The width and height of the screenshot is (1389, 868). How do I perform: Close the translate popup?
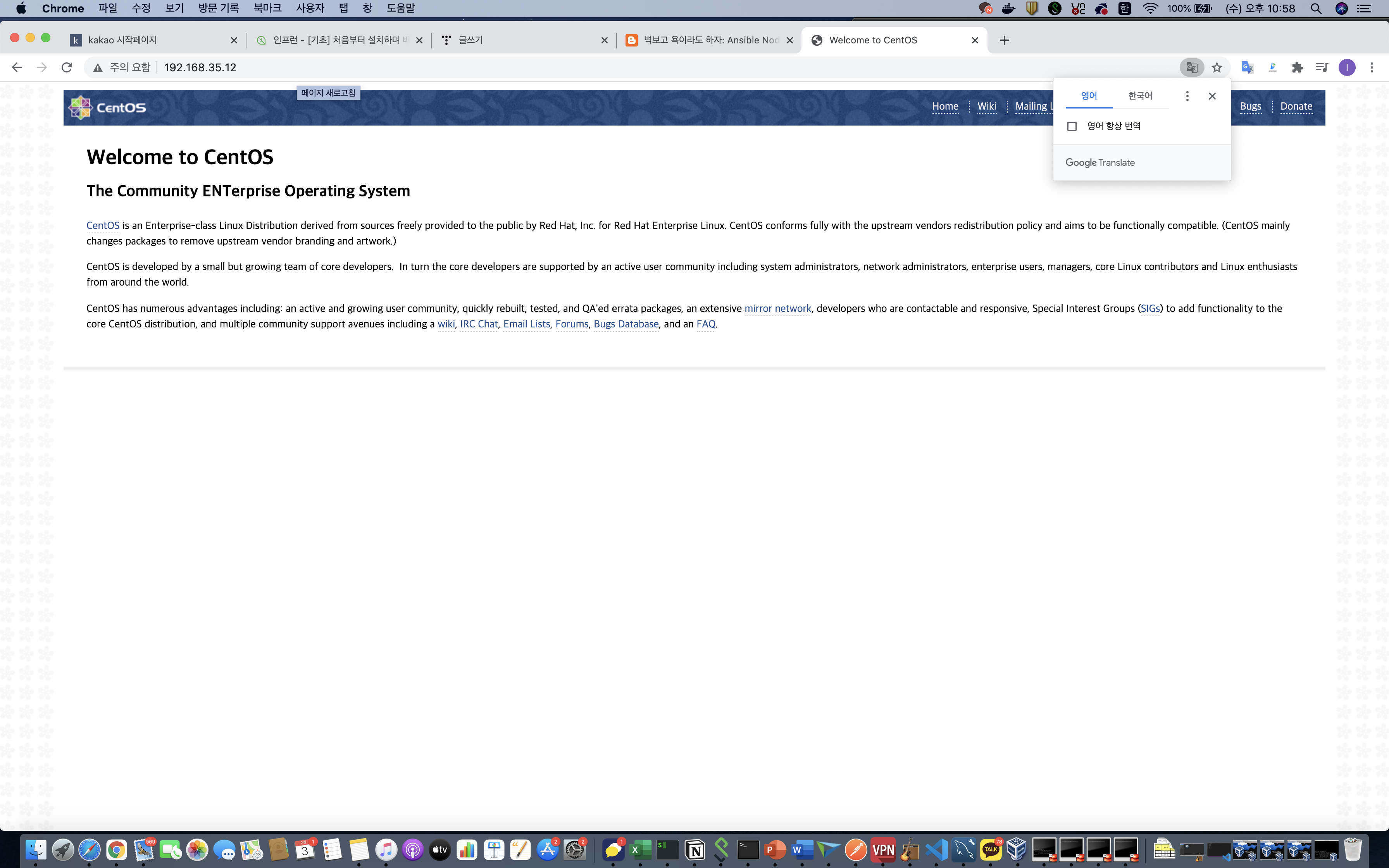pos(1211,96)
